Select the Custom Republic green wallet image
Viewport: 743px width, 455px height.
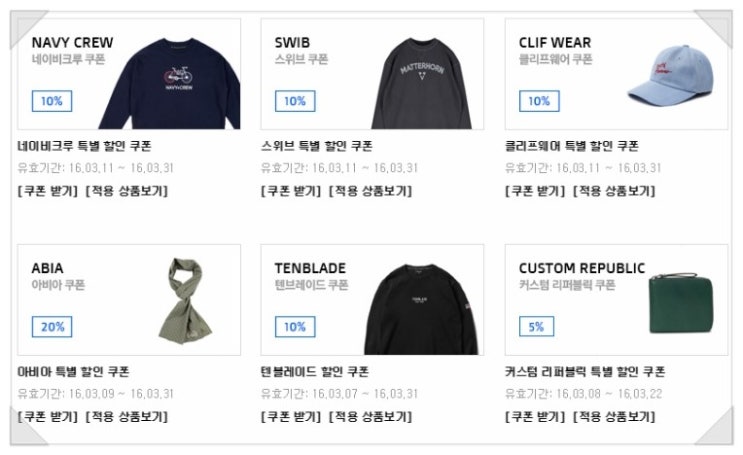pos(680,303)
